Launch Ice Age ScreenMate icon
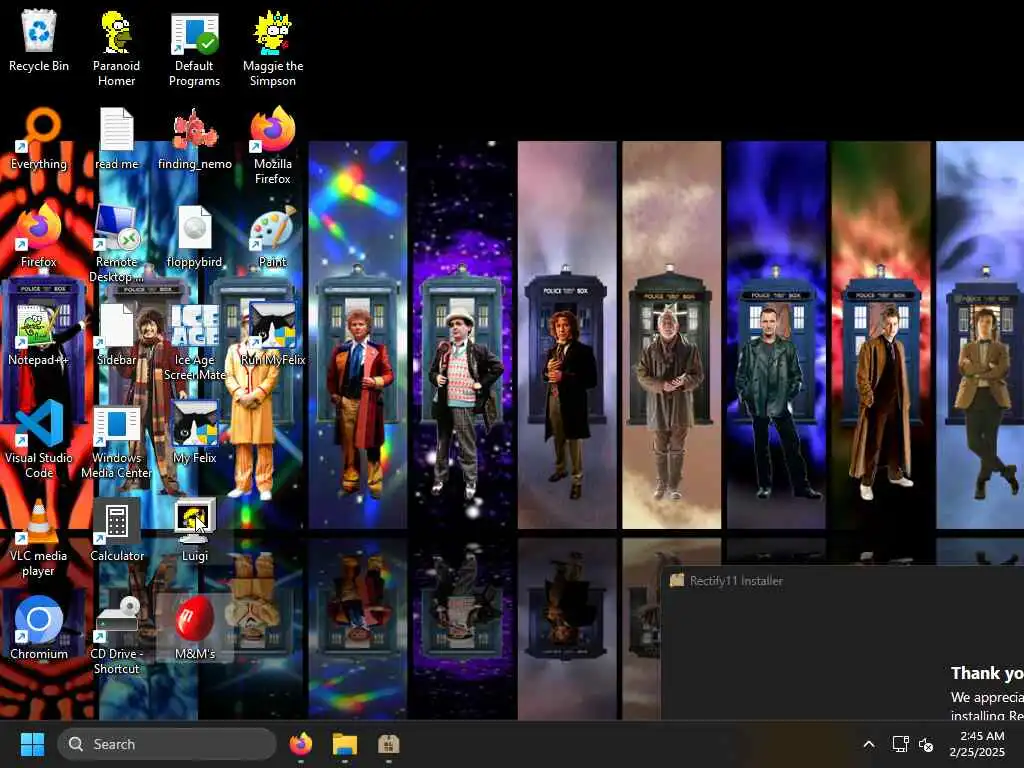 tap(195, 342)
